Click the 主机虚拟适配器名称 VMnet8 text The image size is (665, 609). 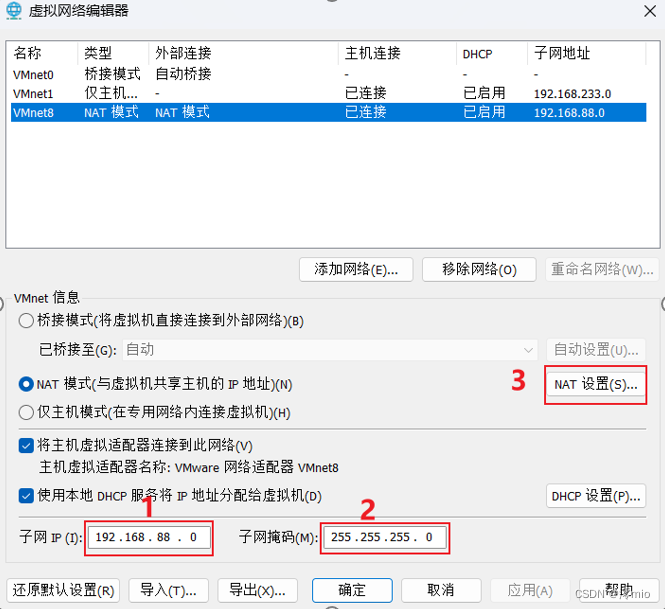[x=189, y=468]
